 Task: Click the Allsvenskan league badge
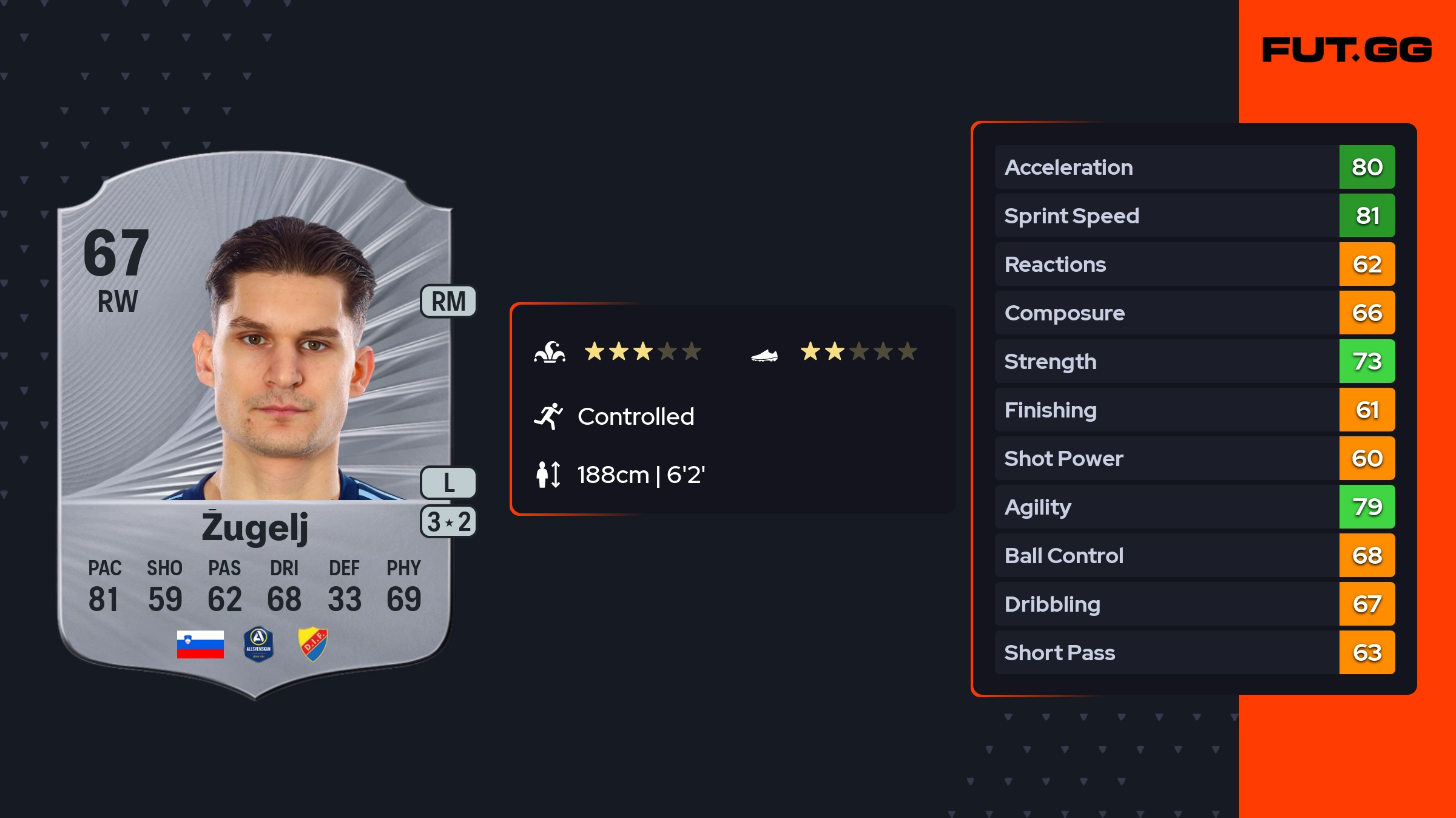pyautogui.click(x=258, y=644)
